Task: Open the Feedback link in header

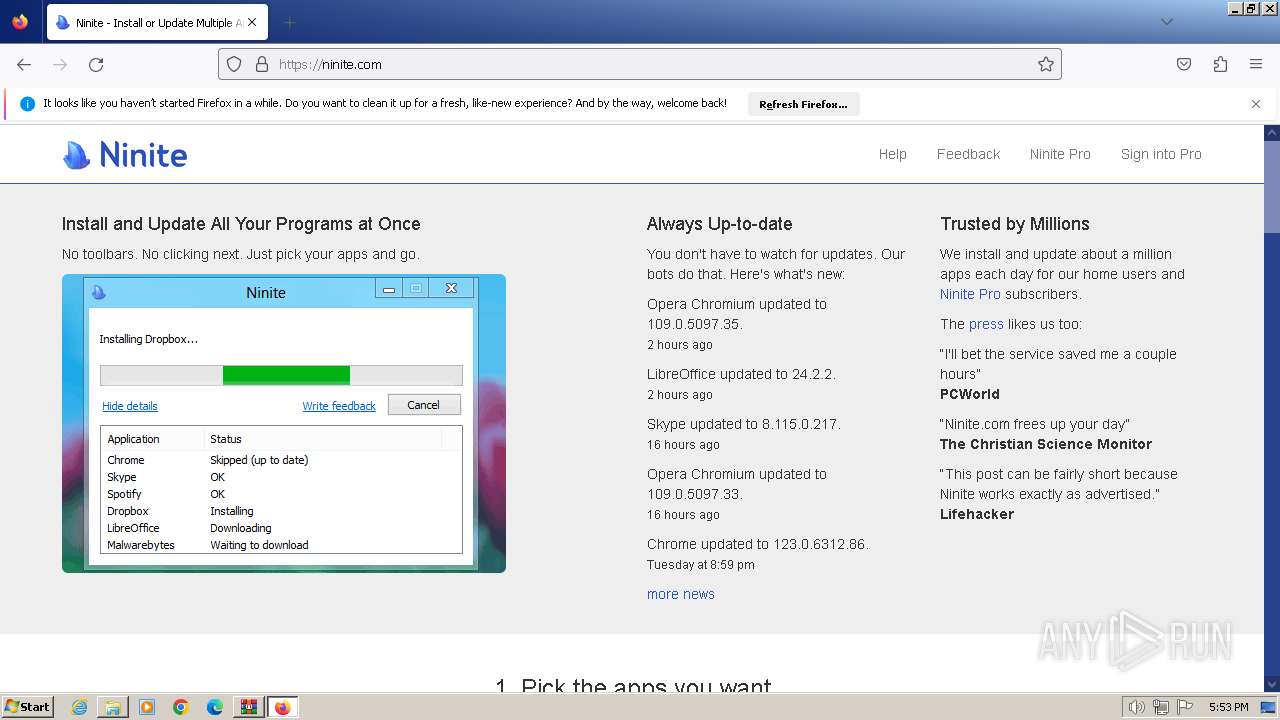Action: [968, 154]
